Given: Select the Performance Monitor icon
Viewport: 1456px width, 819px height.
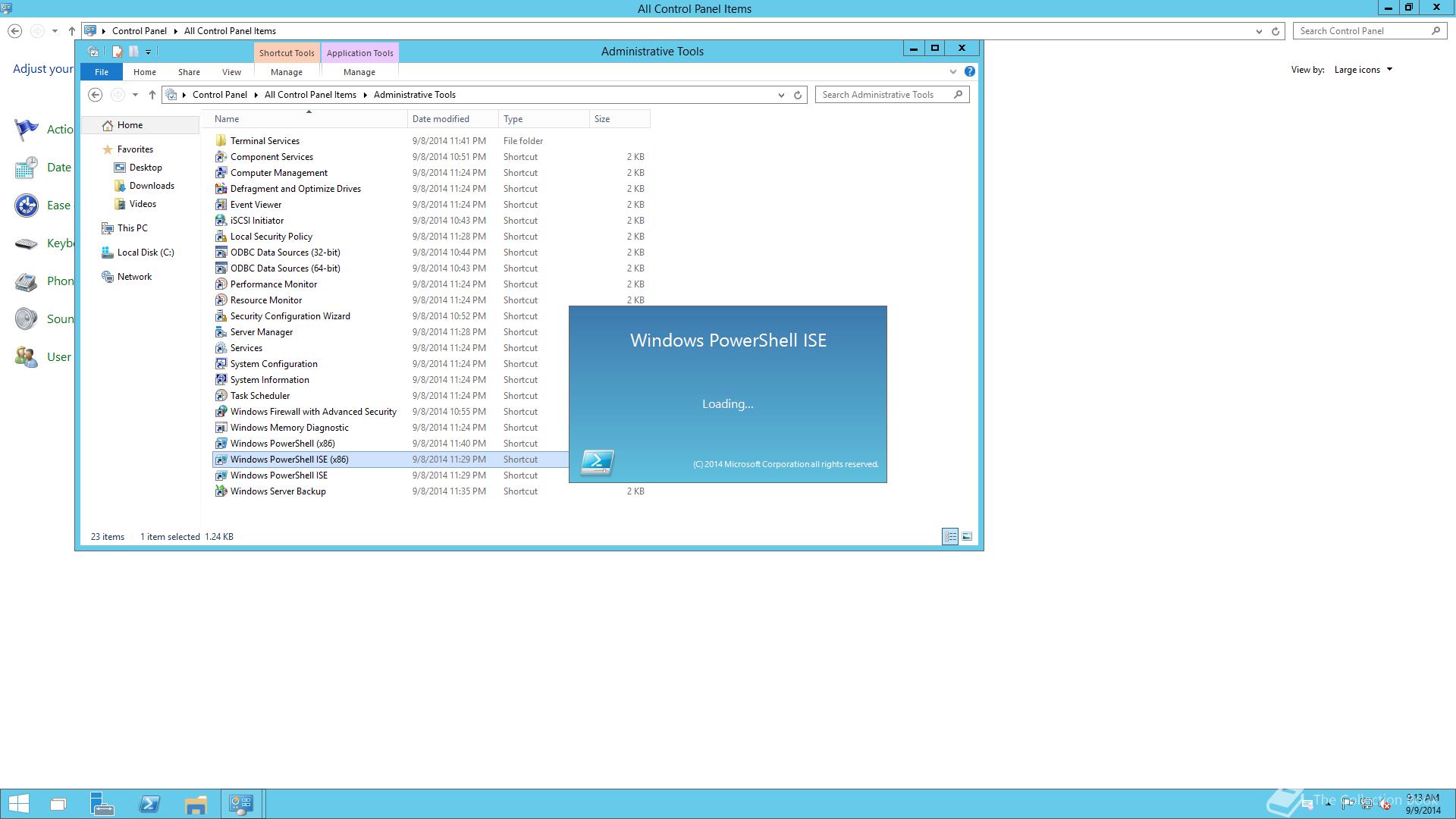Looking at the screenshot, I should [221, 284].
